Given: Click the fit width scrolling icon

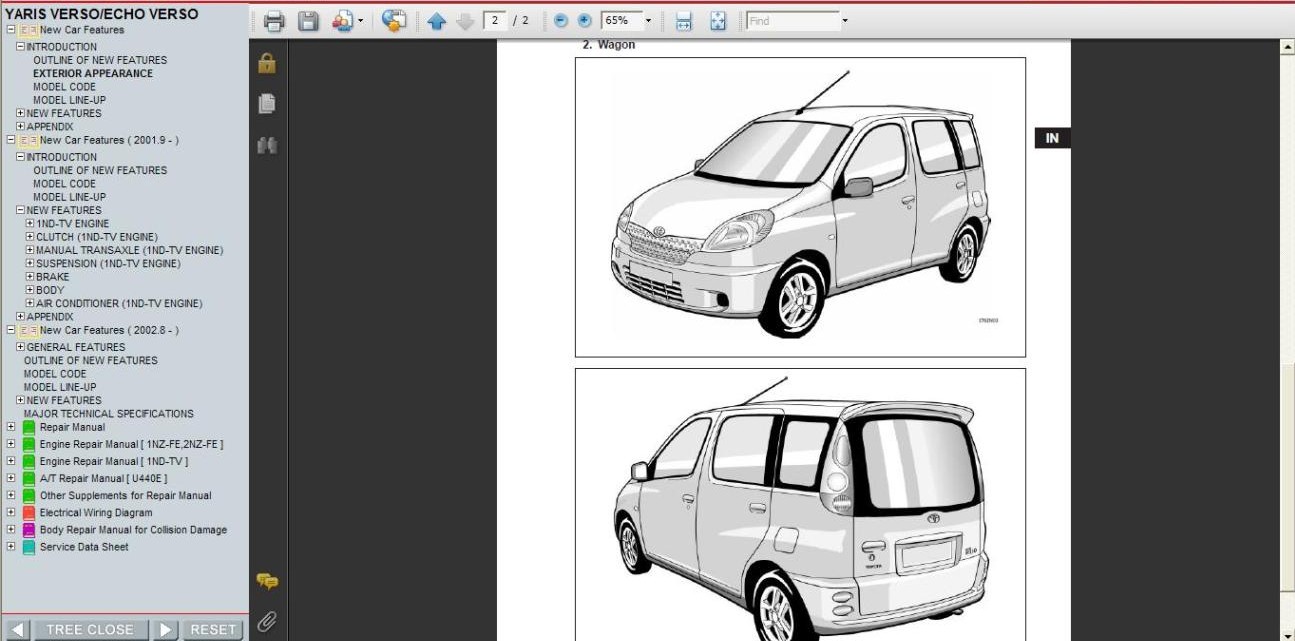Looking at the screenshot, I should [684, 21].
